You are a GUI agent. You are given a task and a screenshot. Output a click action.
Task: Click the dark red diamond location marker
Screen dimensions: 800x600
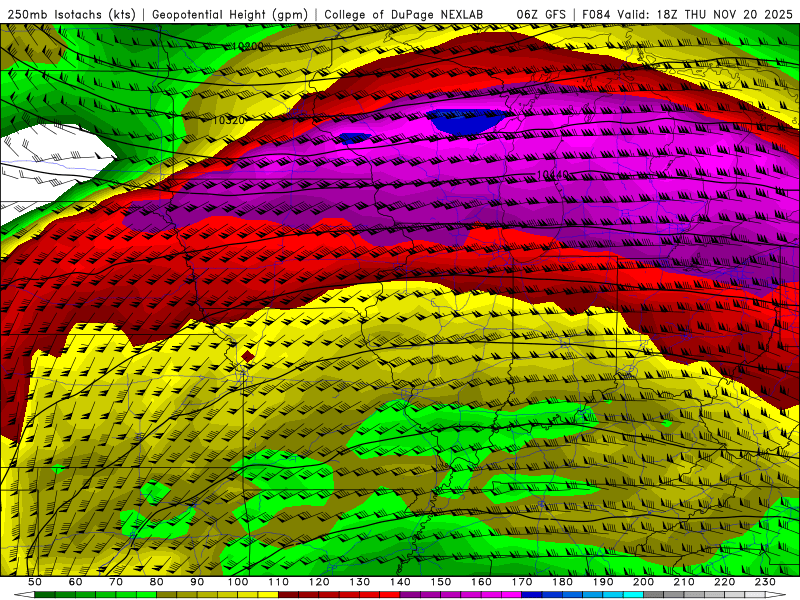pos(247,357)
